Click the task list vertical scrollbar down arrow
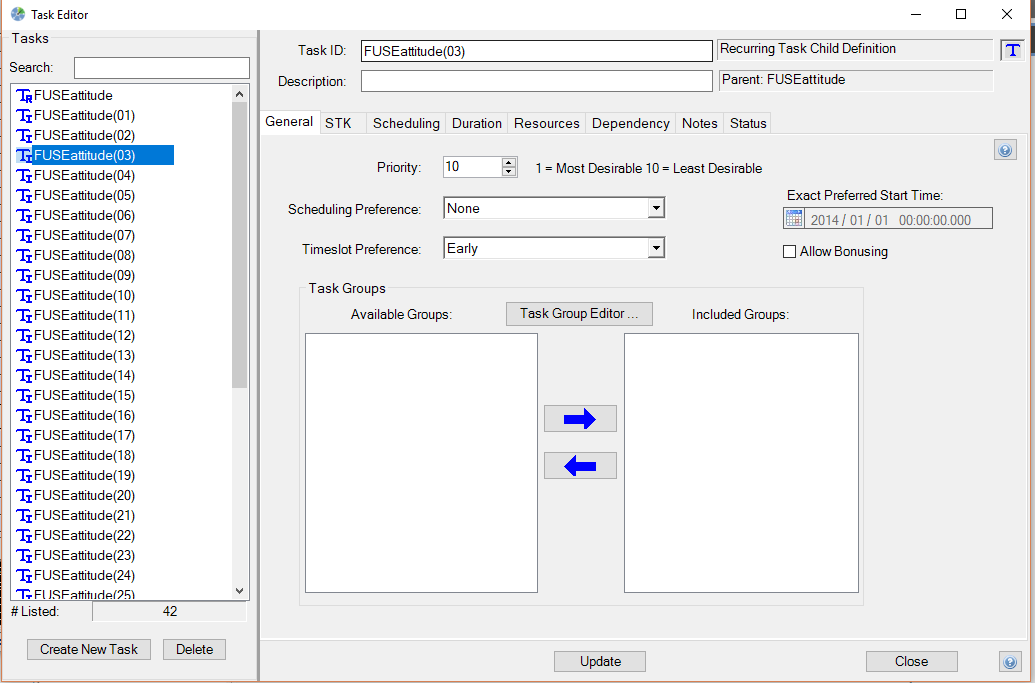The width and height of the screenshot is (1035, 683). click(x=239, y=591)
